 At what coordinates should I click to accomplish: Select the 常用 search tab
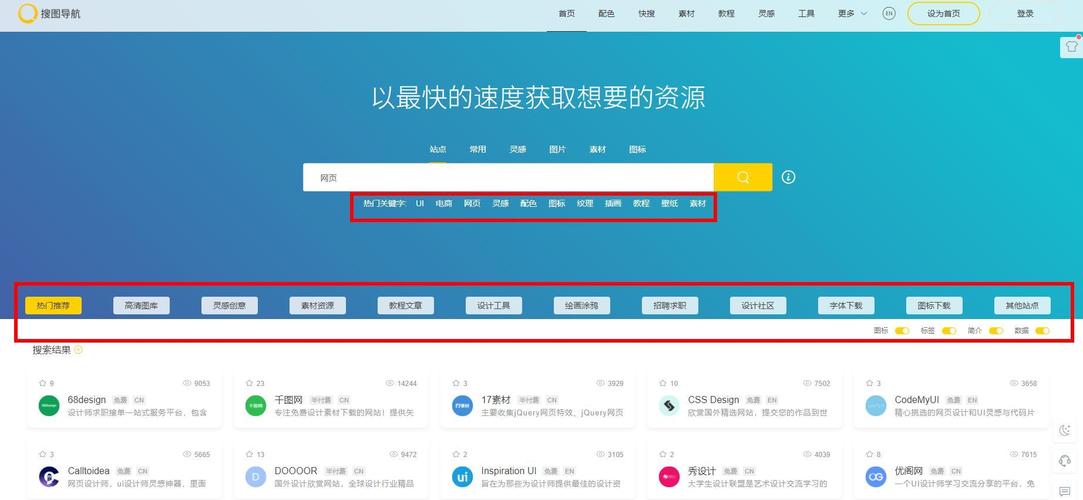[x=478, y=149]
